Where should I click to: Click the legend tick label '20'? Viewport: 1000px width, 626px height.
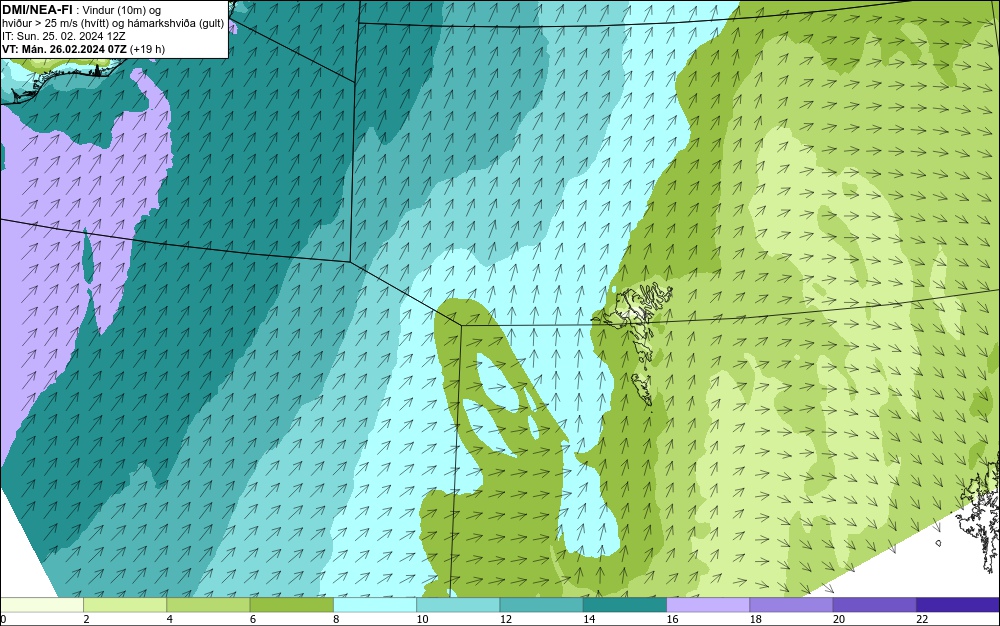tap(839, 619)
